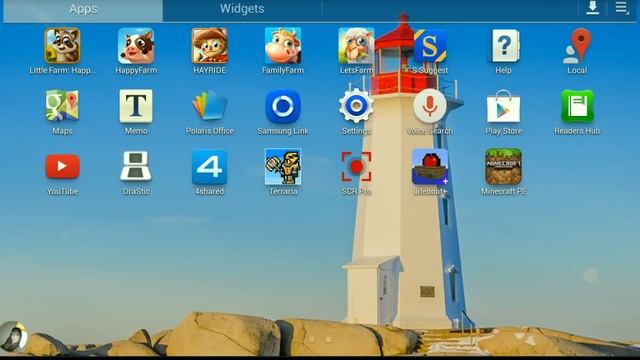The height and width of the screenshot is (360, 640).
Task: Launch the lifeboat+ app
Action: click(430, 167)
